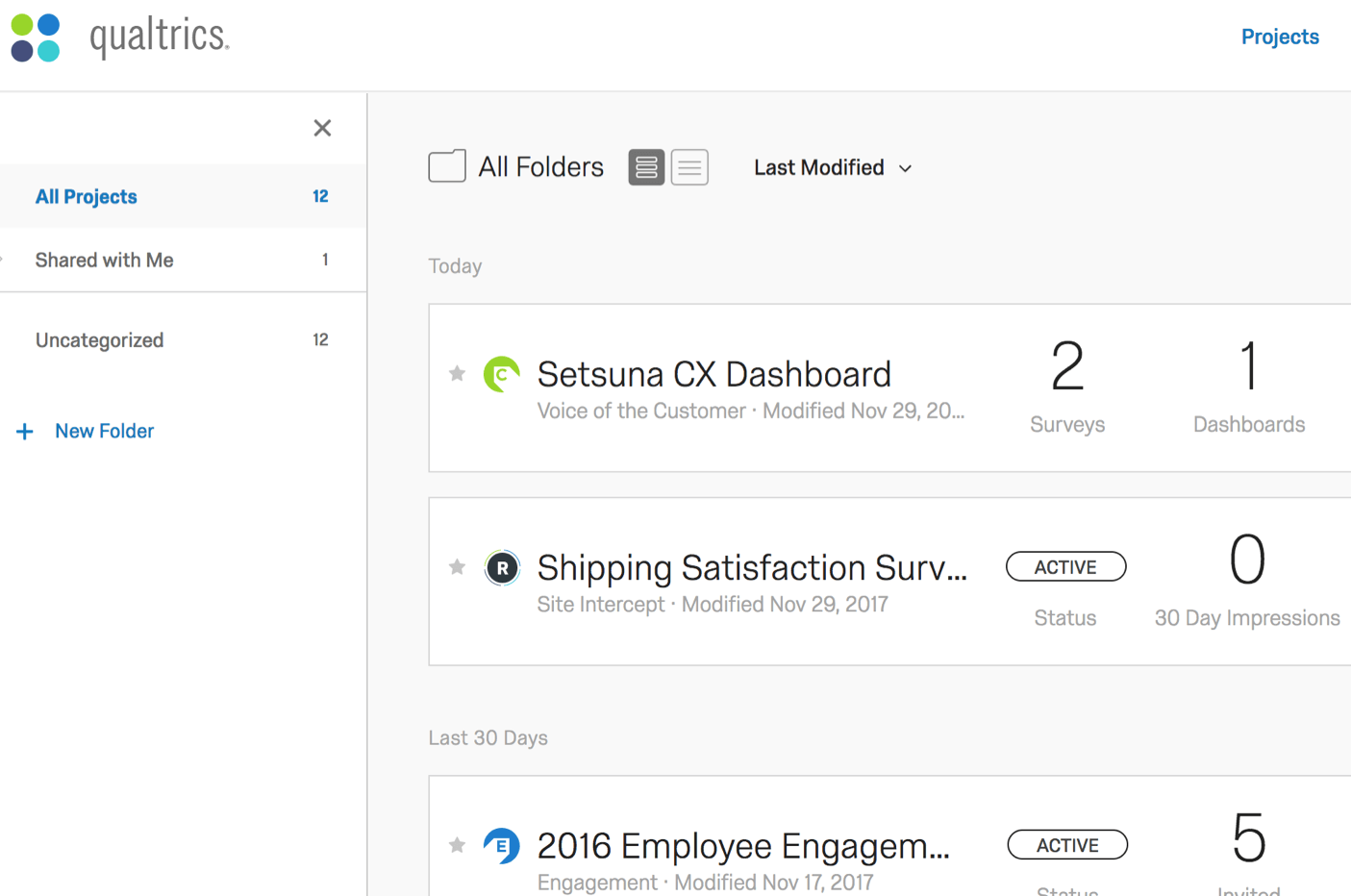Click the Qualtrics logo
Image resolution: width=1351 pixels, height=896 pixels.
click(x=120, y=37)
